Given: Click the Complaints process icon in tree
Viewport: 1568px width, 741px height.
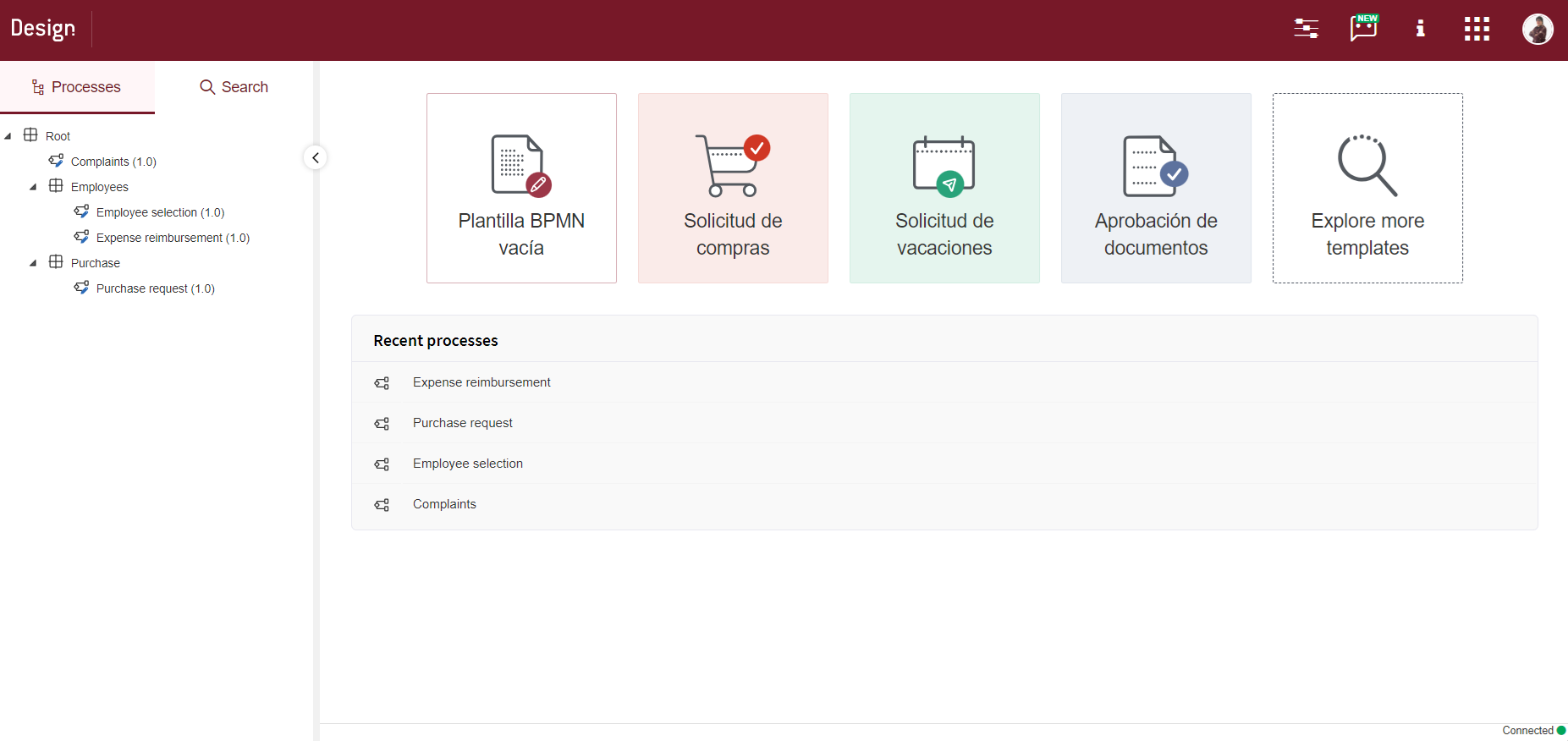Looking at the screenshot, I should (56, 160).
